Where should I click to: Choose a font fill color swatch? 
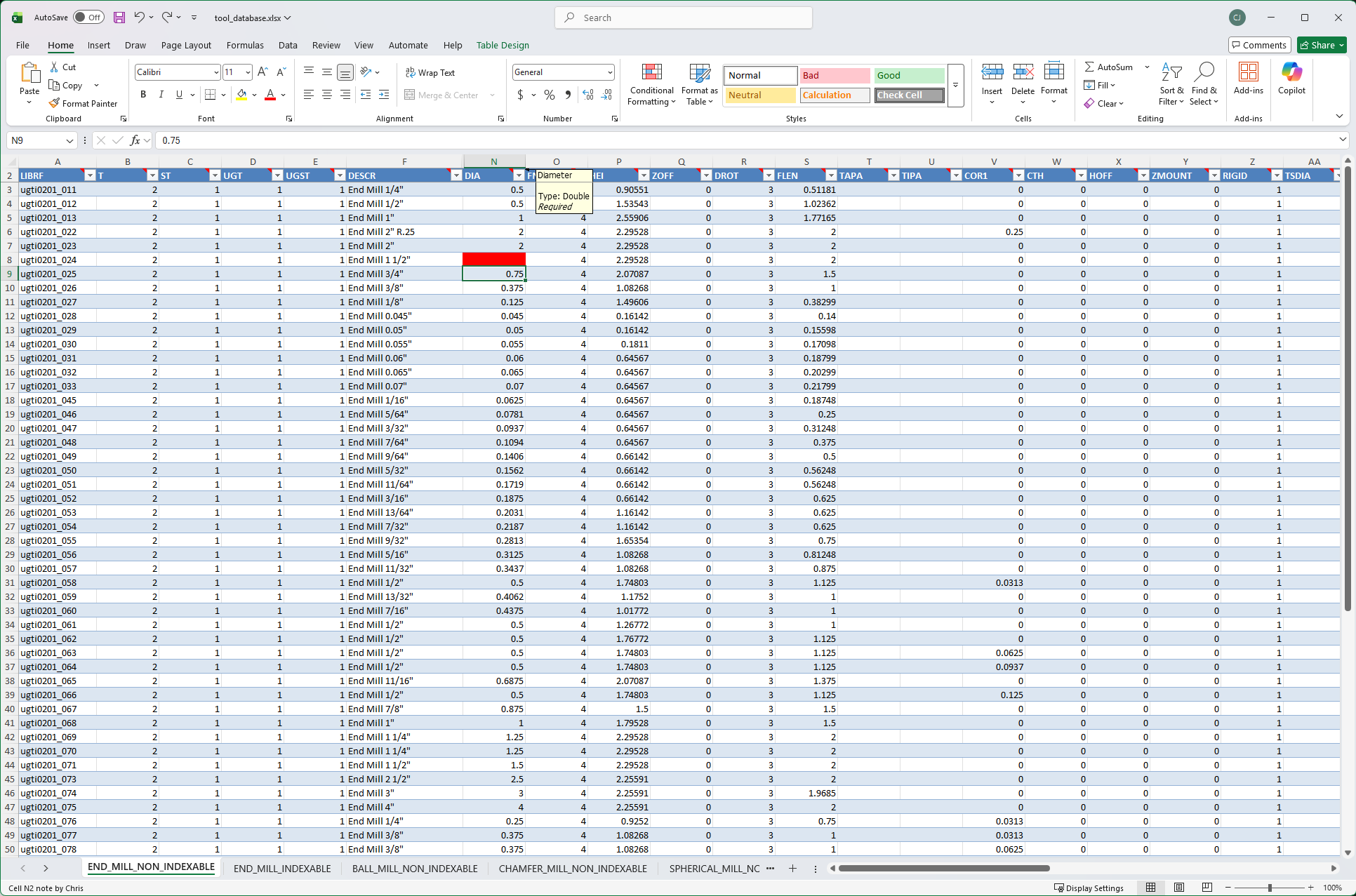point(241,95)
